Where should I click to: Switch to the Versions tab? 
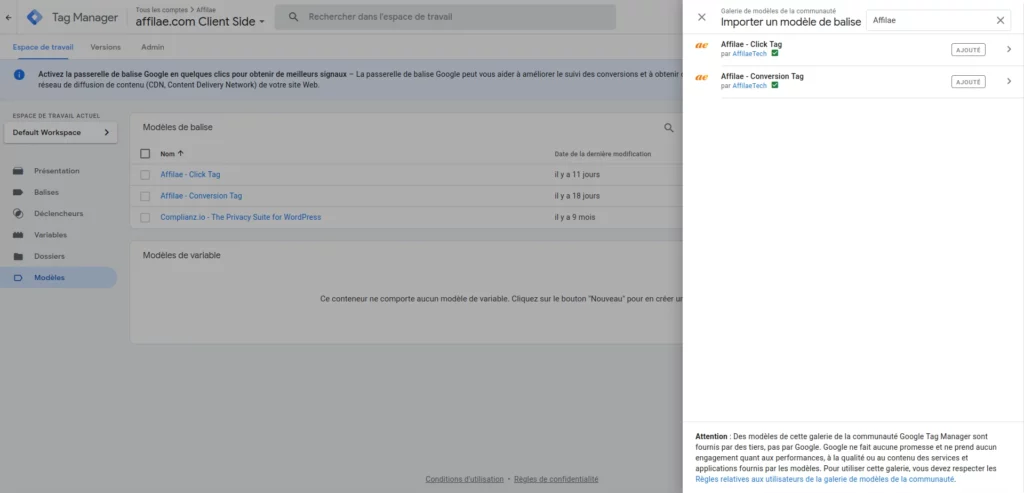click(x=105, y=47)
